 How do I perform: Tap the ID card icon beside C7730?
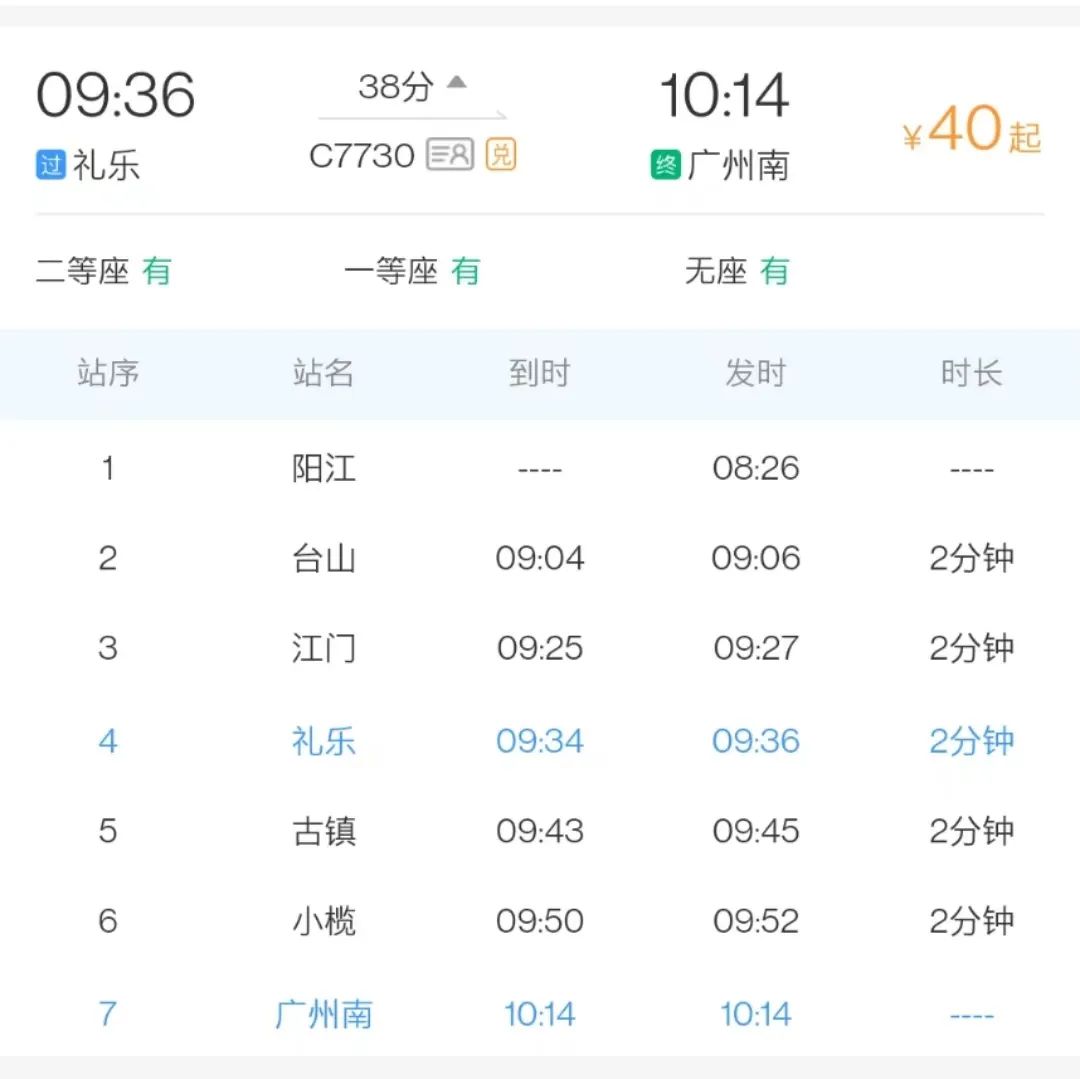pyautogui.click(x=450, y=154)
